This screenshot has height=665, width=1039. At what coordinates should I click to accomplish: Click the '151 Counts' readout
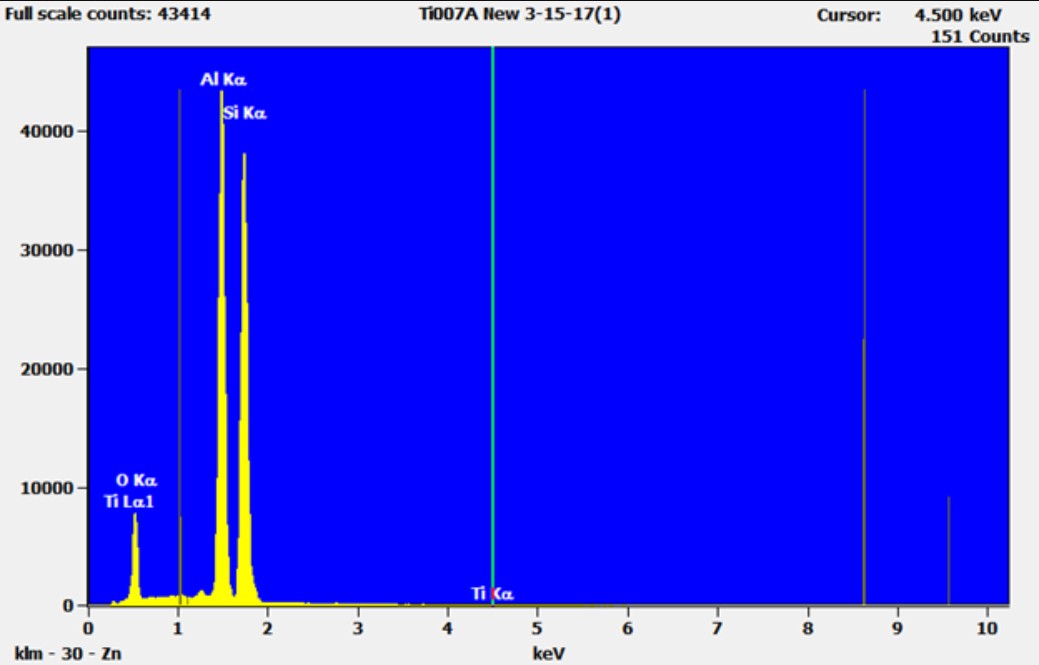point(980,36)
